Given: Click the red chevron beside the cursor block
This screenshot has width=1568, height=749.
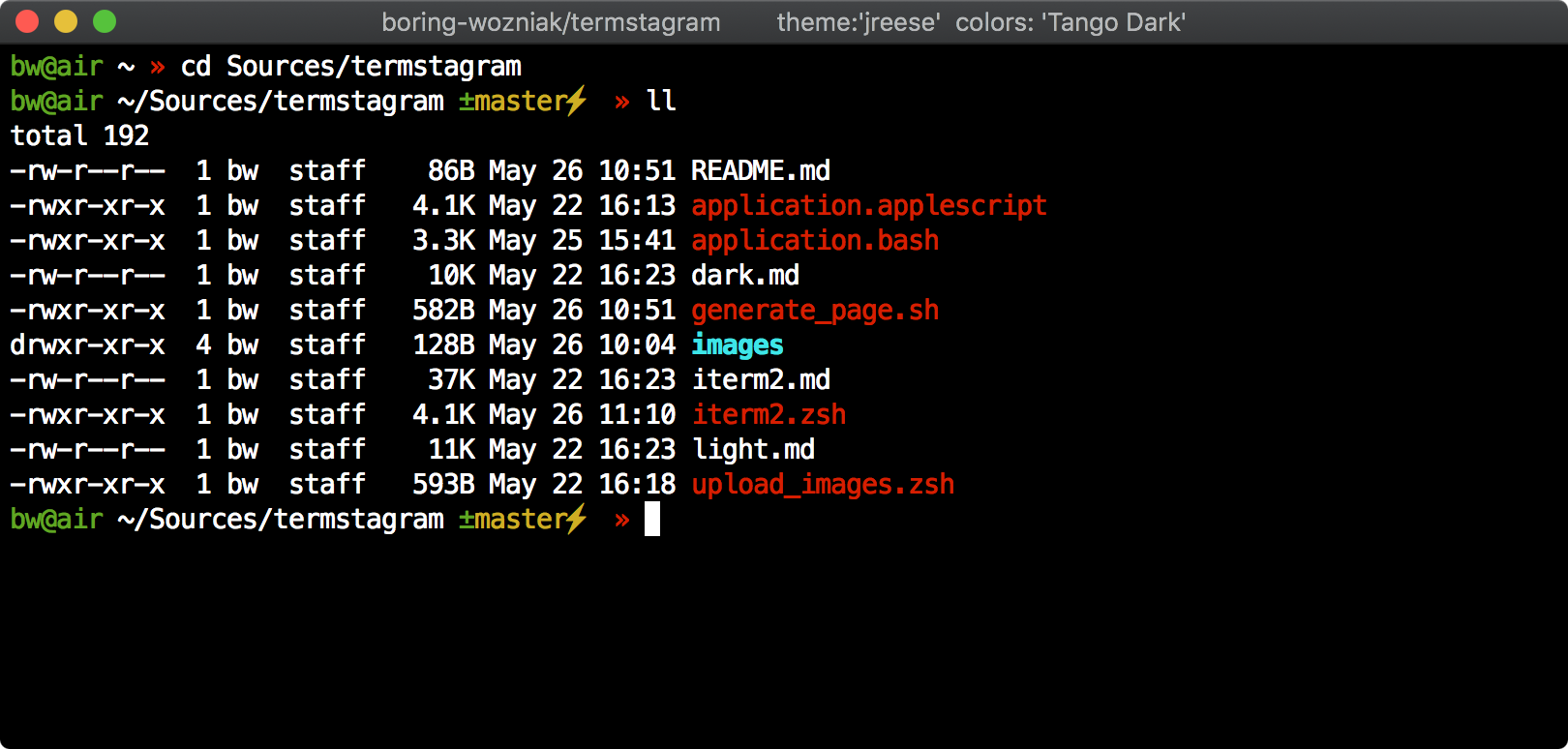Looking at the screenshot, I should pos(621,519).
